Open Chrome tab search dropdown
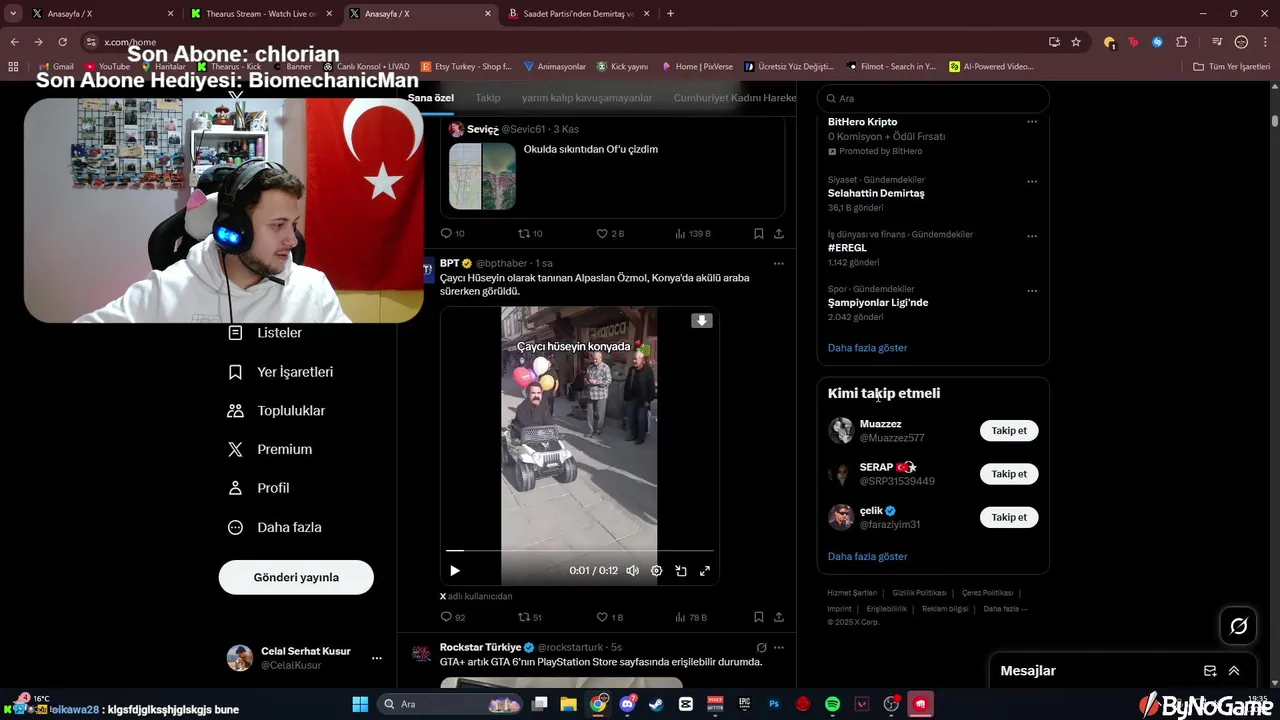Image resolution: width=1280 pixels, height=720 pixels. click(13, 14)
